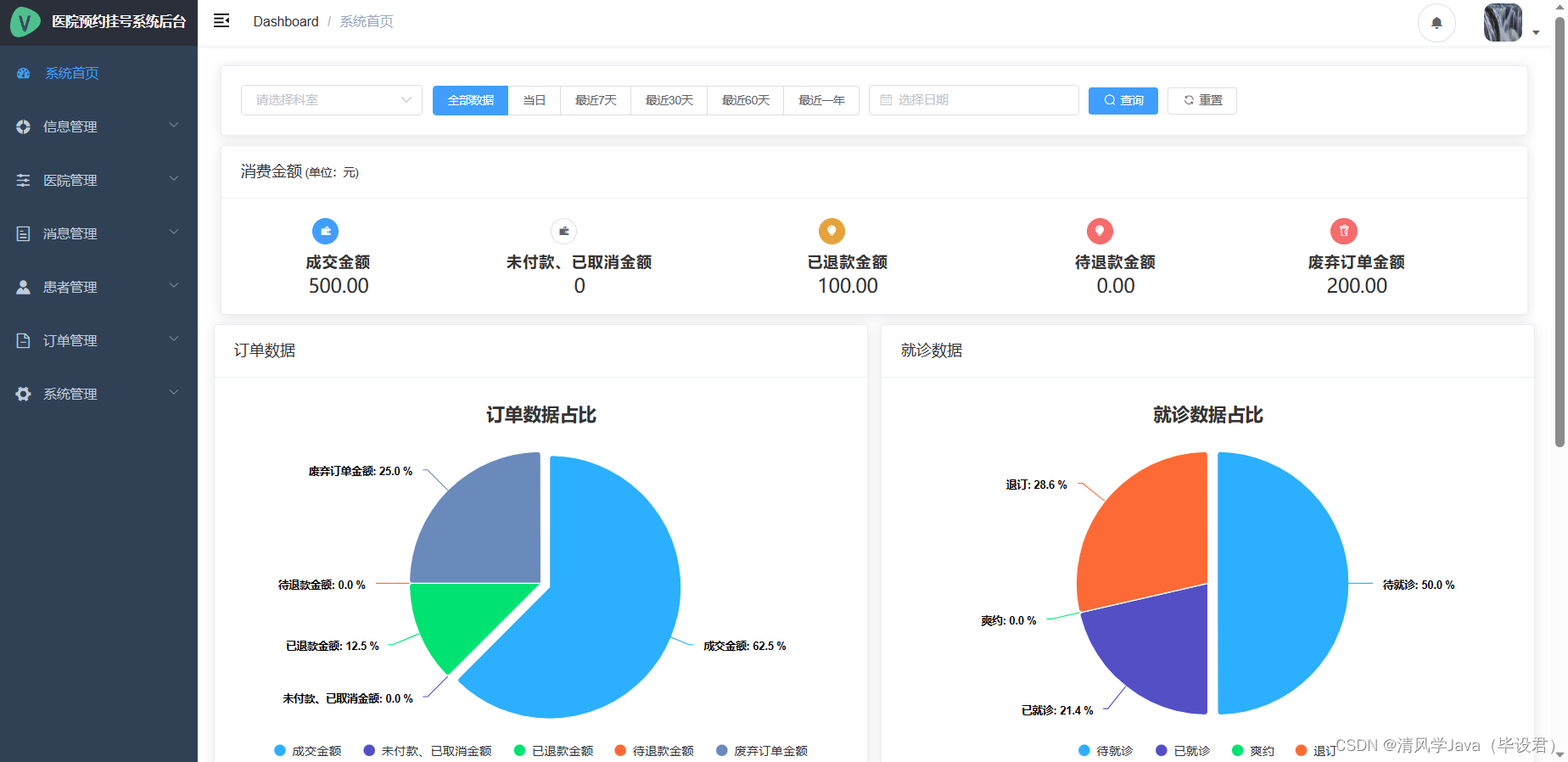Toggle 待退款金额 legend item
This screenshot has width=1568, height=762.
[x=654, y=751]
